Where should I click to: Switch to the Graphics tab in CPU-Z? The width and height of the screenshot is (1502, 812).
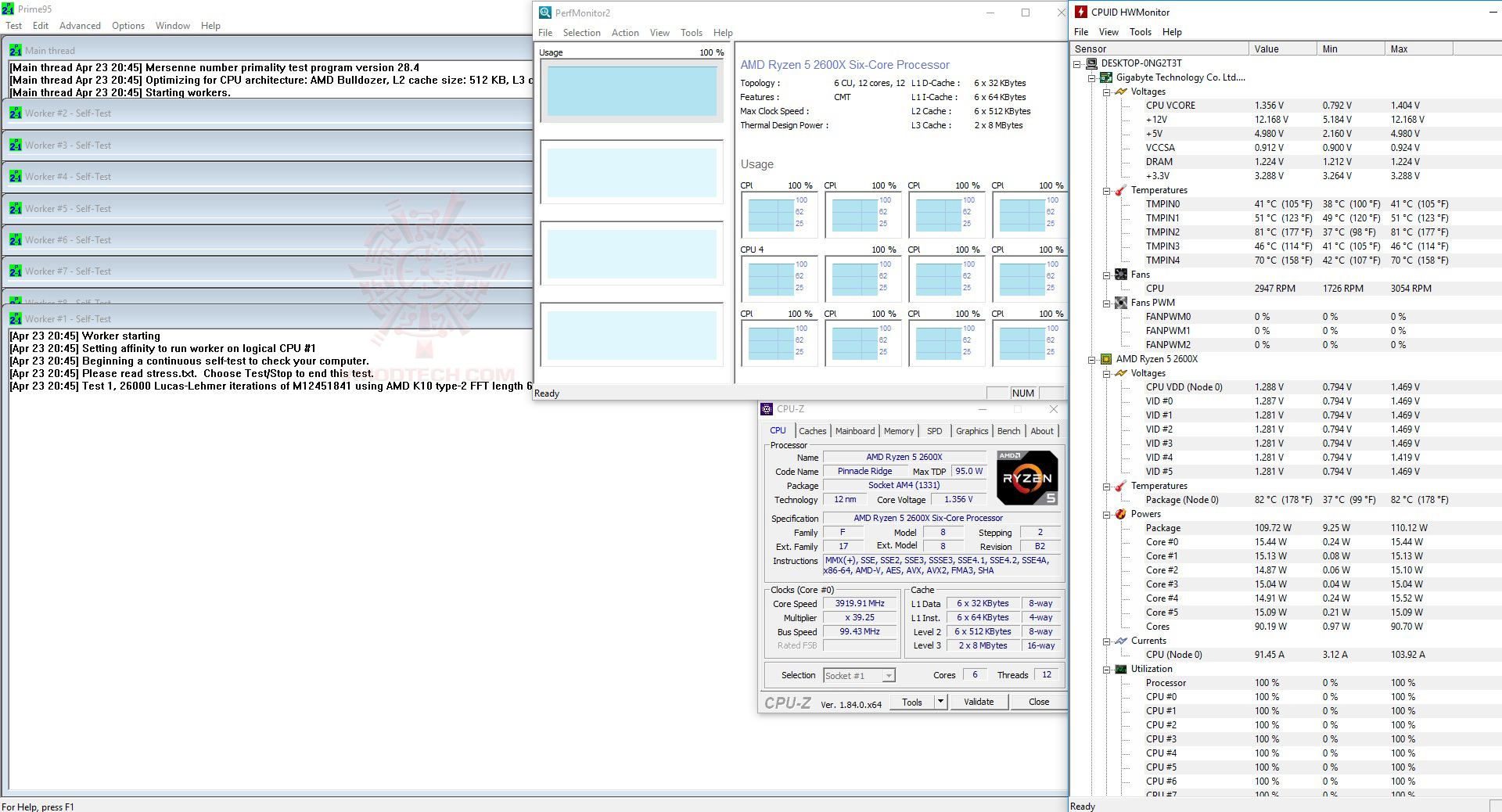pyautogui.click(x=972, y=431)
